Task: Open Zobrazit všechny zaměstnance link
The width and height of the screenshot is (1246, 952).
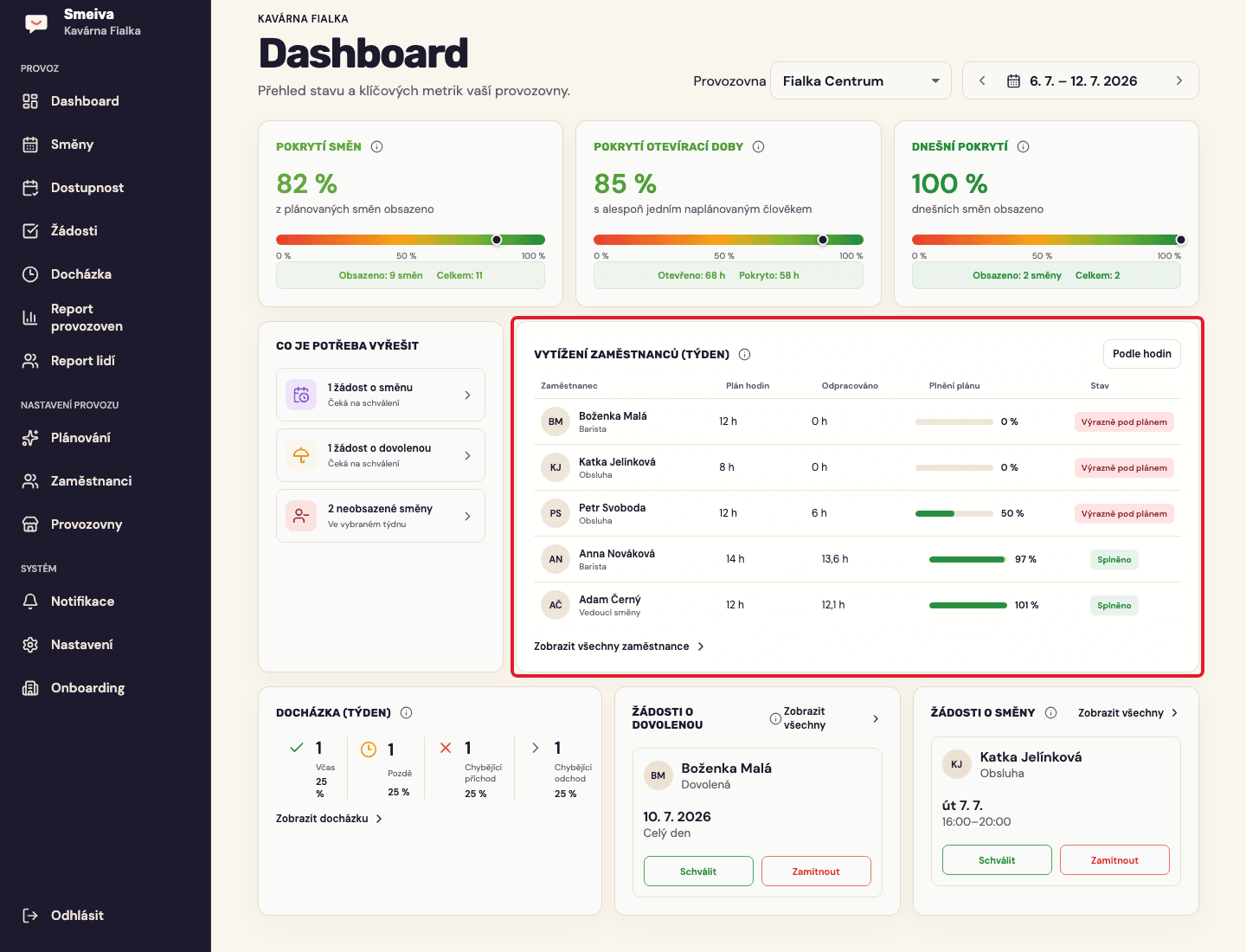Action: [620, 646]
